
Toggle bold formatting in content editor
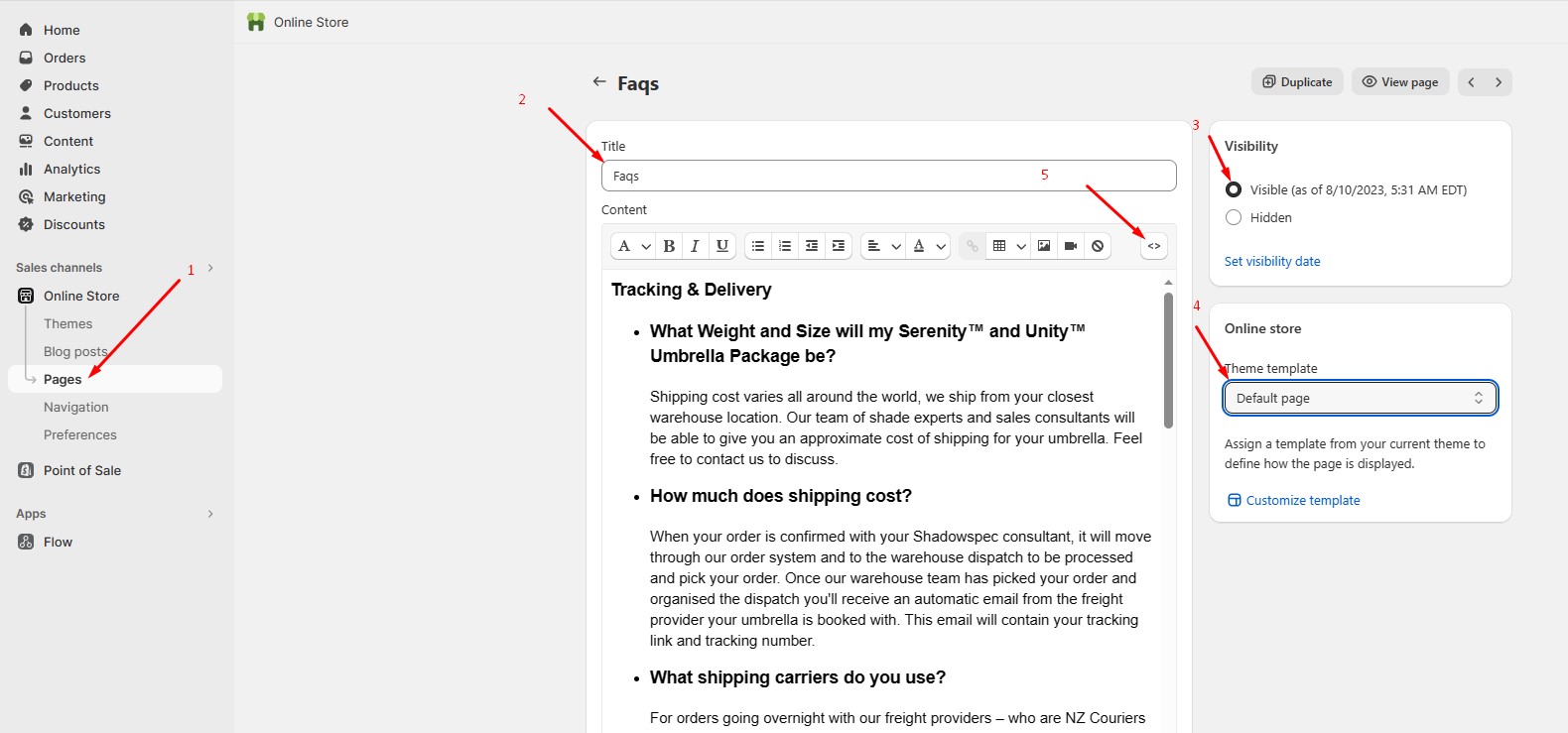tap(669, 246)
